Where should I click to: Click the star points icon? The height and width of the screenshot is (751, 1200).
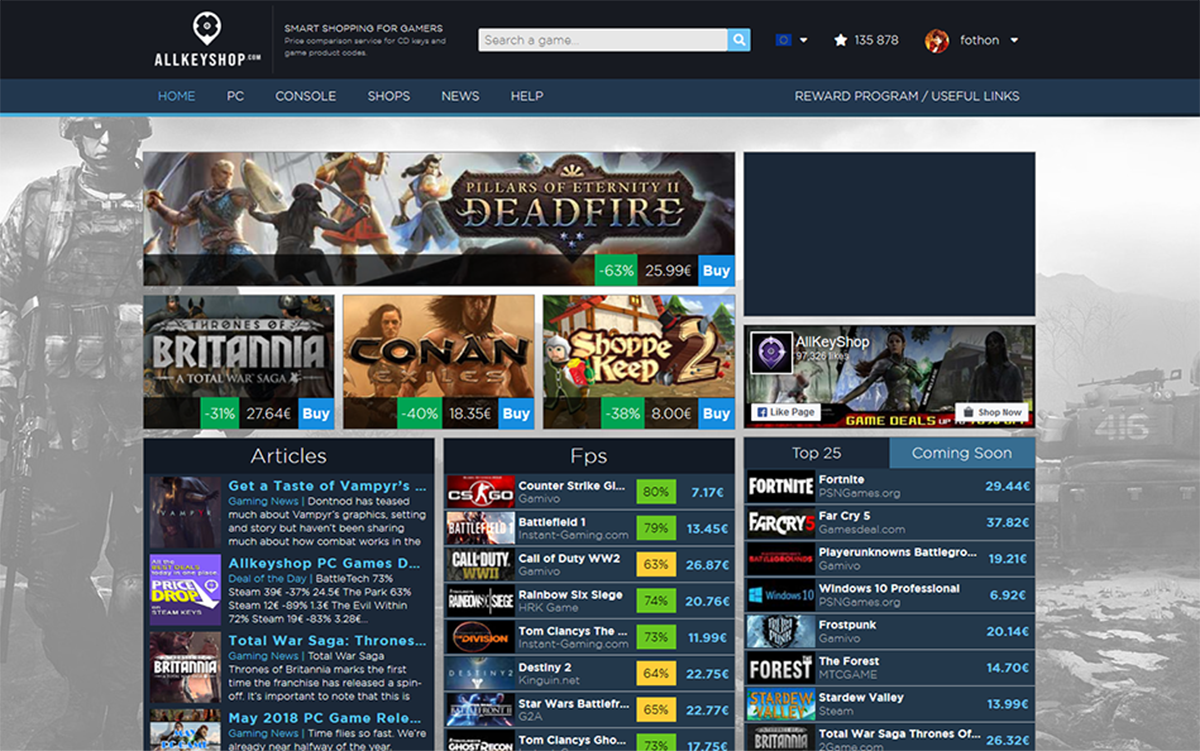coord(840,40)
